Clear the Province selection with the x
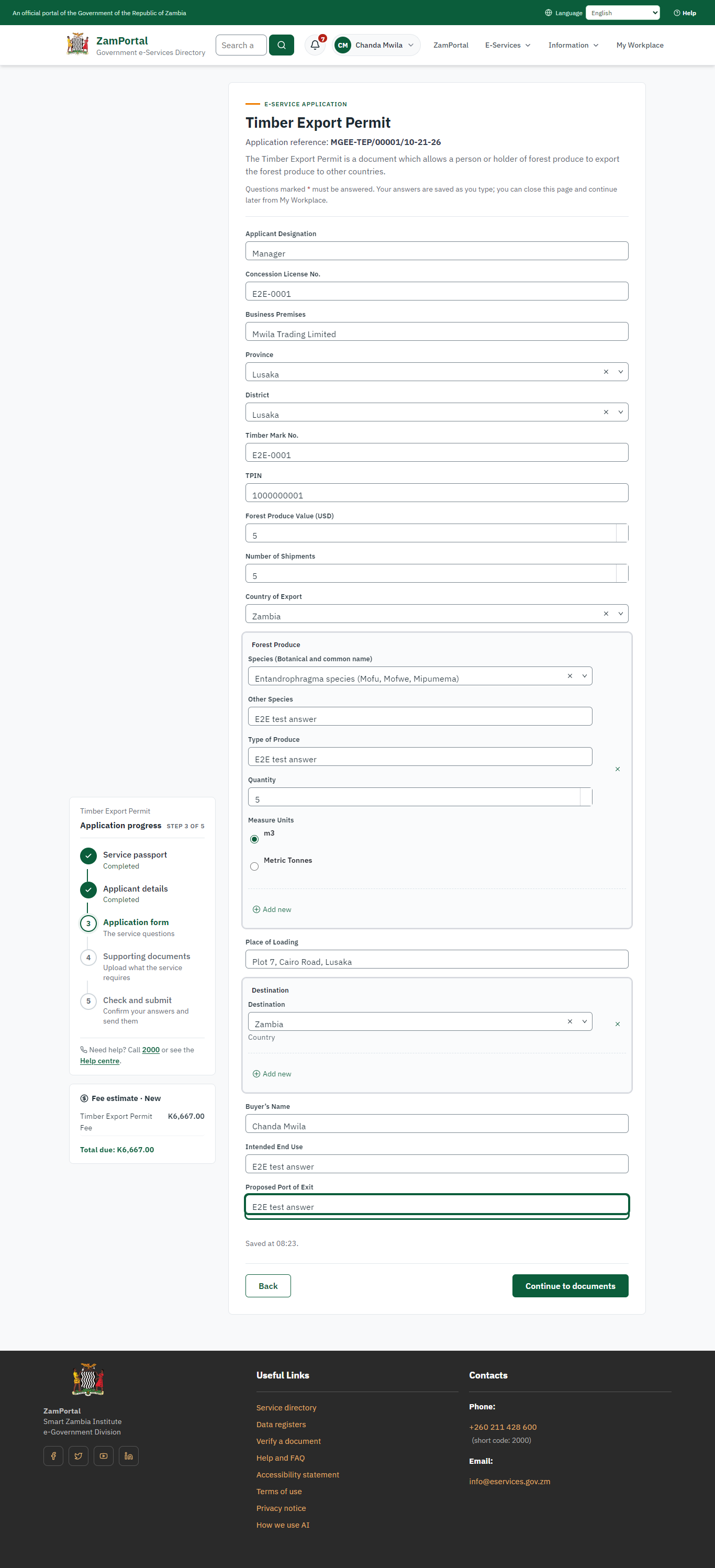The height and width of the screenshot is (1568, 715). click(x=606, y=372)
